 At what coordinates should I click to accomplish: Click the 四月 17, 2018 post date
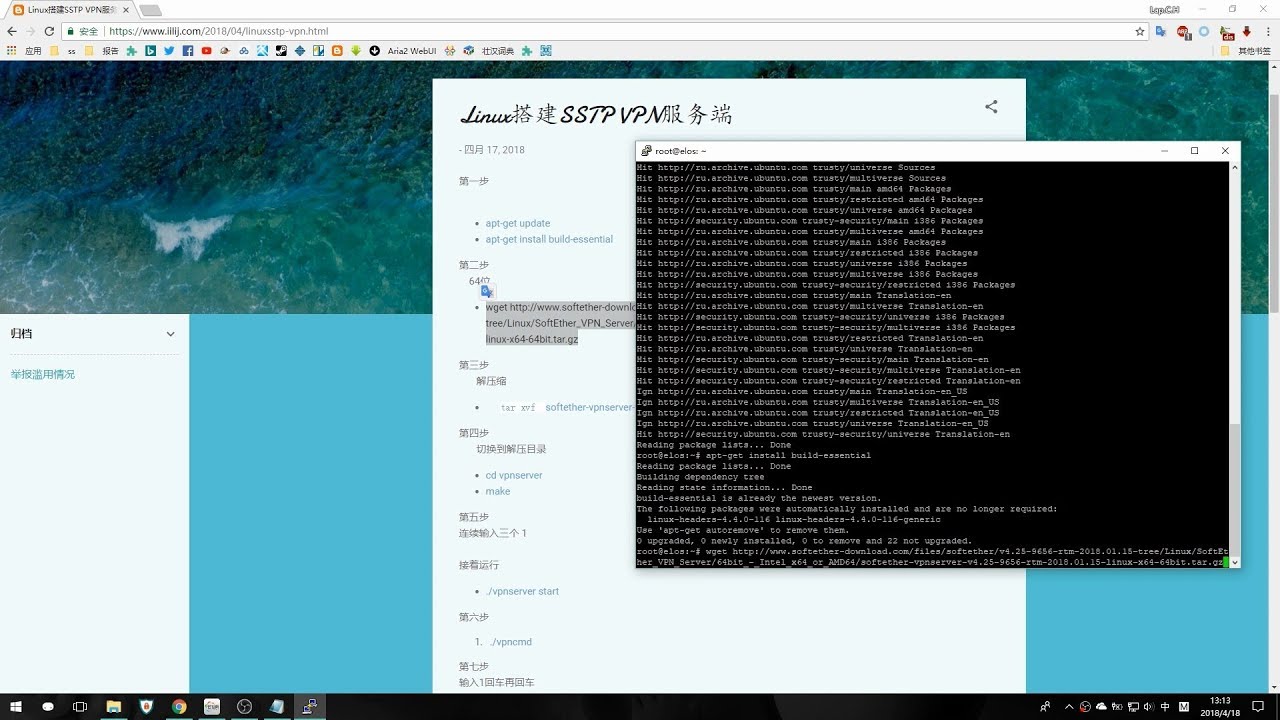pyautogui.click(x=494, y=150)
